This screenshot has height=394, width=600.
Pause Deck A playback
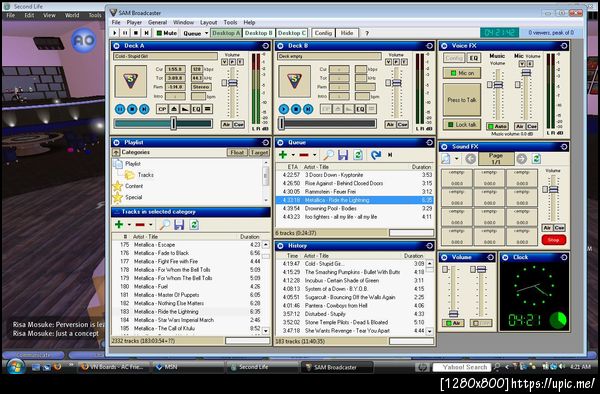click(120, 109)
